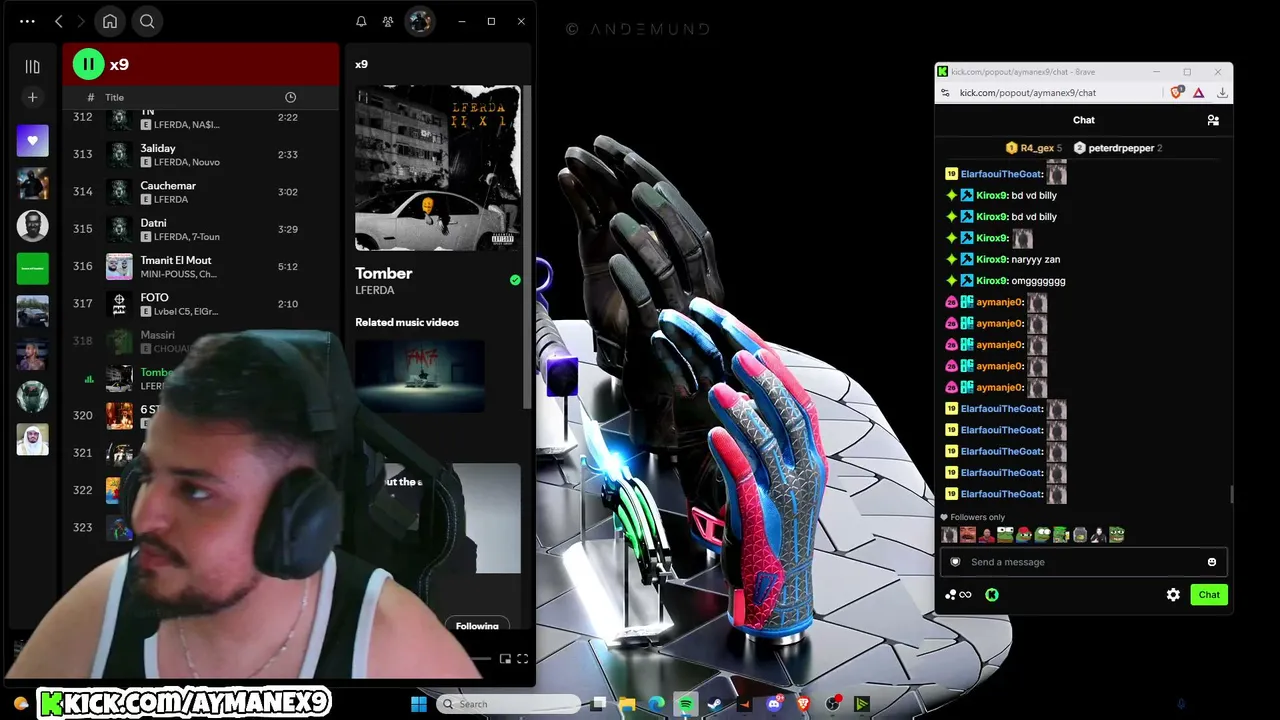1280x720 pixels.
Task: Go back in Spotify navigation
Action: pyautogui.click(x=59, y=21)
